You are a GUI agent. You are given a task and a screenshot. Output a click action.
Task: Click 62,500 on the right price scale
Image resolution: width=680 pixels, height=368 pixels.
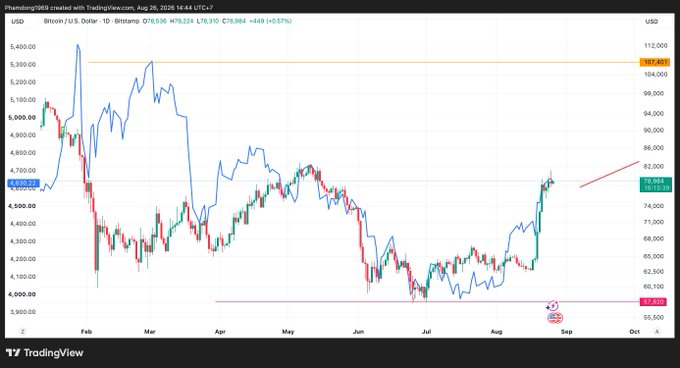click(654, 271)
